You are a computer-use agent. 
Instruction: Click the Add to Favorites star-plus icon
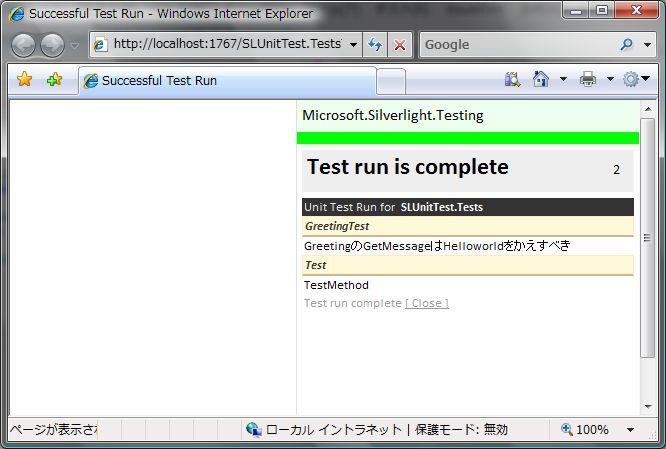tap(54, 79)
